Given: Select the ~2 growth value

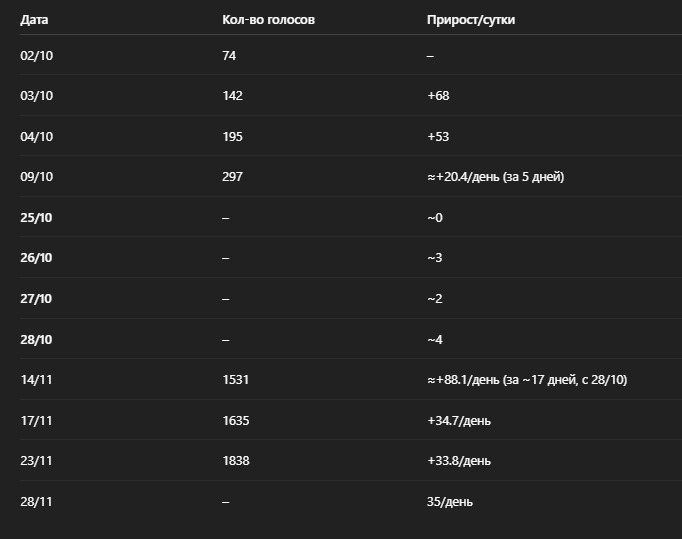Looking at the screenshot, I should pos(434,299).
